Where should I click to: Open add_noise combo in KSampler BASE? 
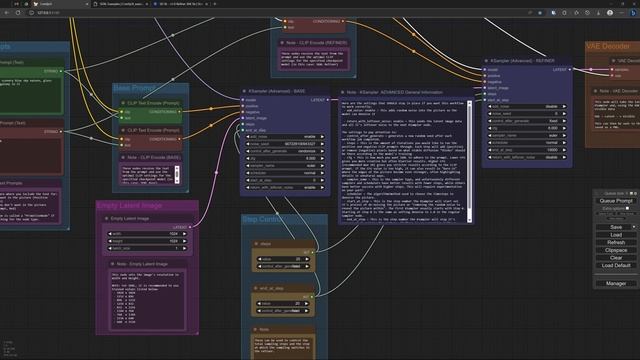click(284, 137)
